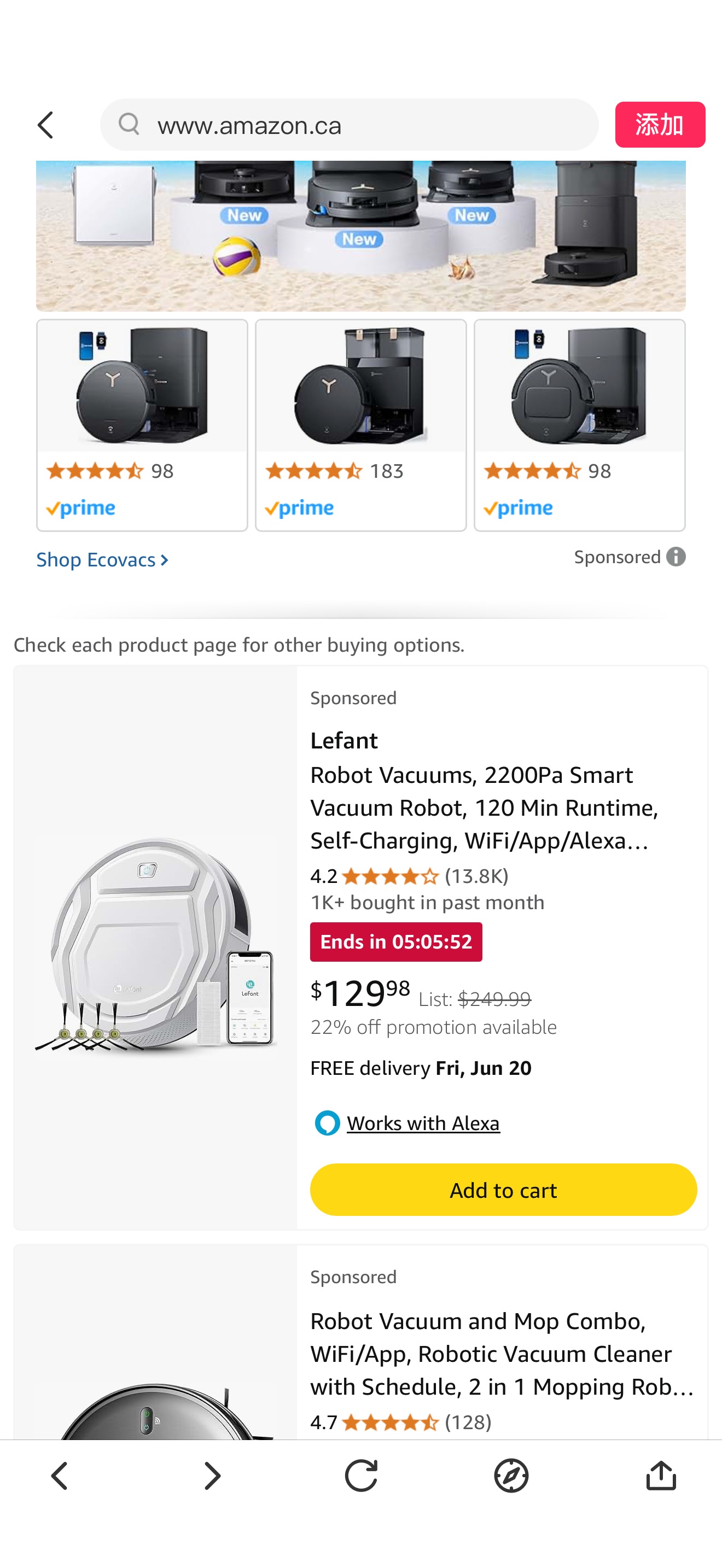The height and width of the screenshot is (1568, 722).
Task: Click the pink 添加 button
Action: tap(660, 125)
